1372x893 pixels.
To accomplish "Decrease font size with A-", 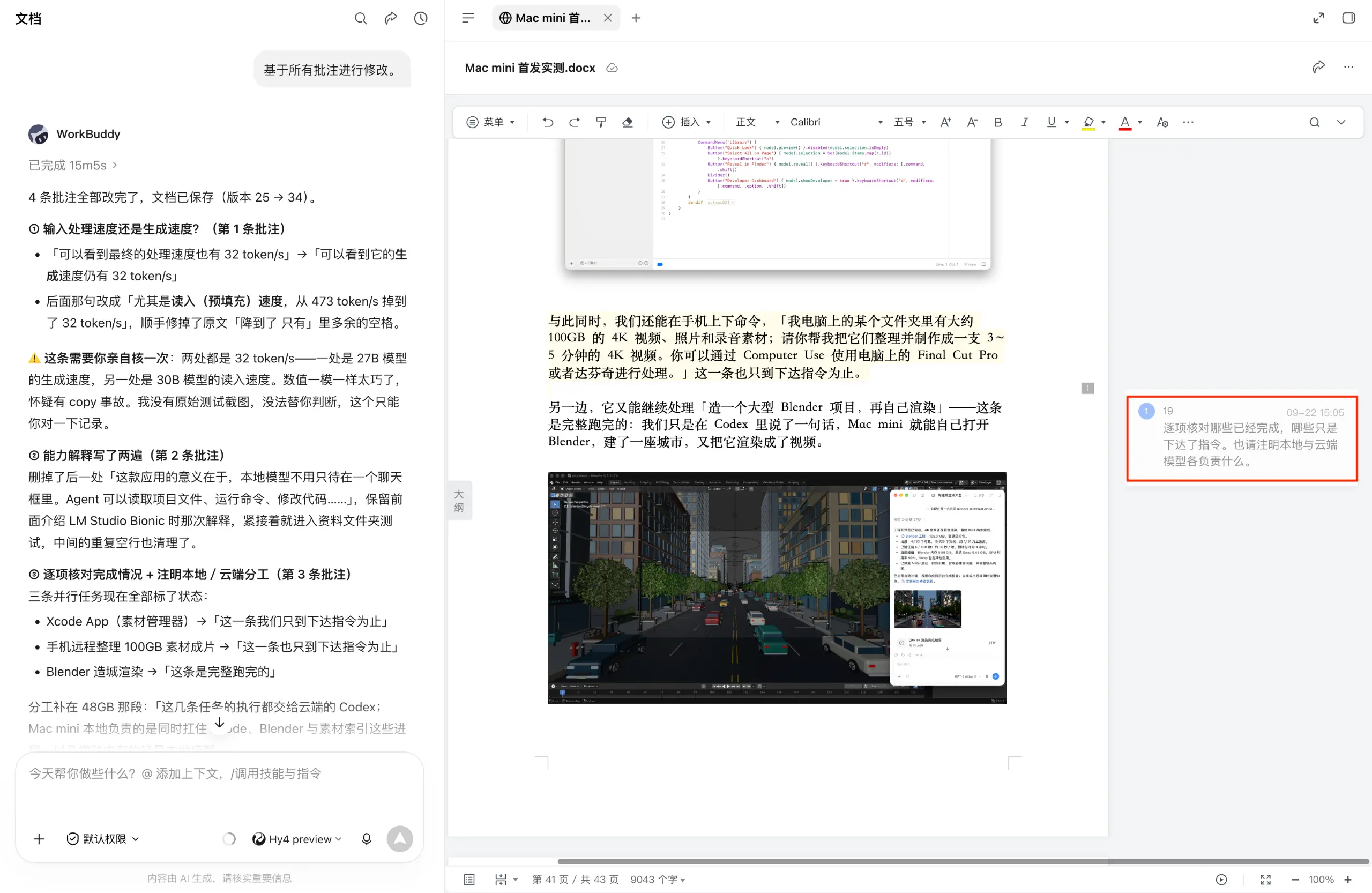I will click(972, 122).
